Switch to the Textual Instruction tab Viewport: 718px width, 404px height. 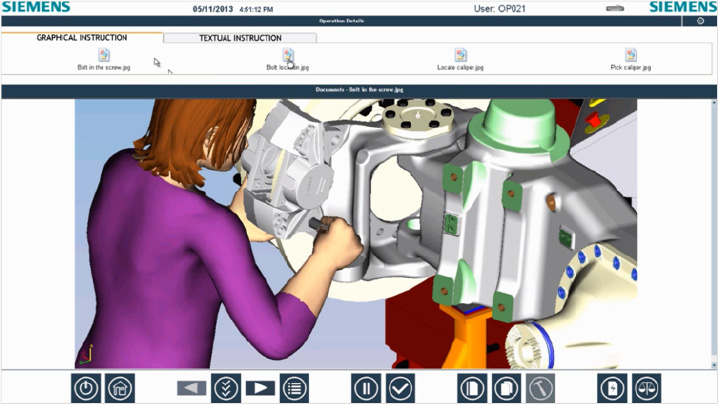coord(240,38)
